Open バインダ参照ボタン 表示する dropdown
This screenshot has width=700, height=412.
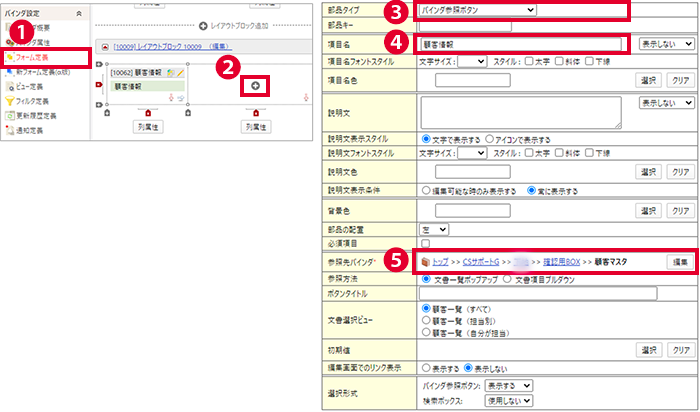tap(508, 385)
